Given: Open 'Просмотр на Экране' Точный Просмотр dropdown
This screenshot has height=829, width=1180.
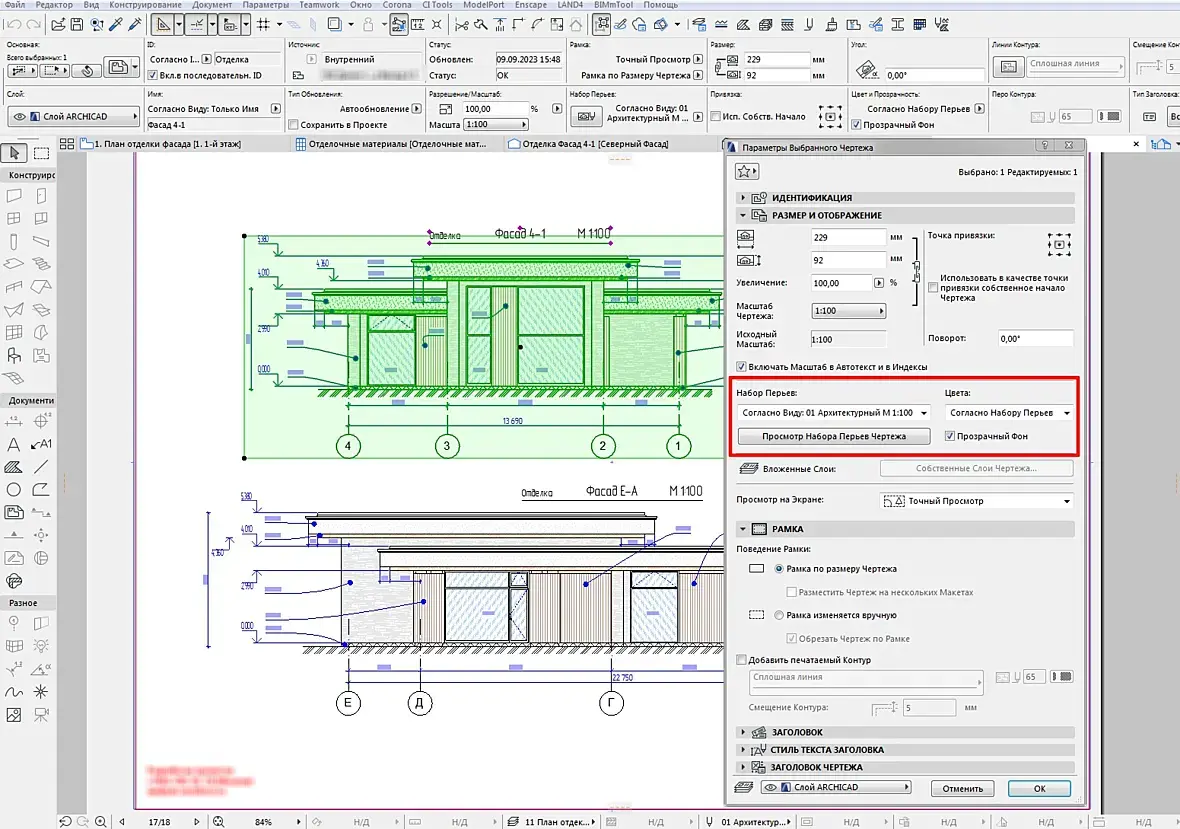Looking at the screenshot, I should 977,501.
